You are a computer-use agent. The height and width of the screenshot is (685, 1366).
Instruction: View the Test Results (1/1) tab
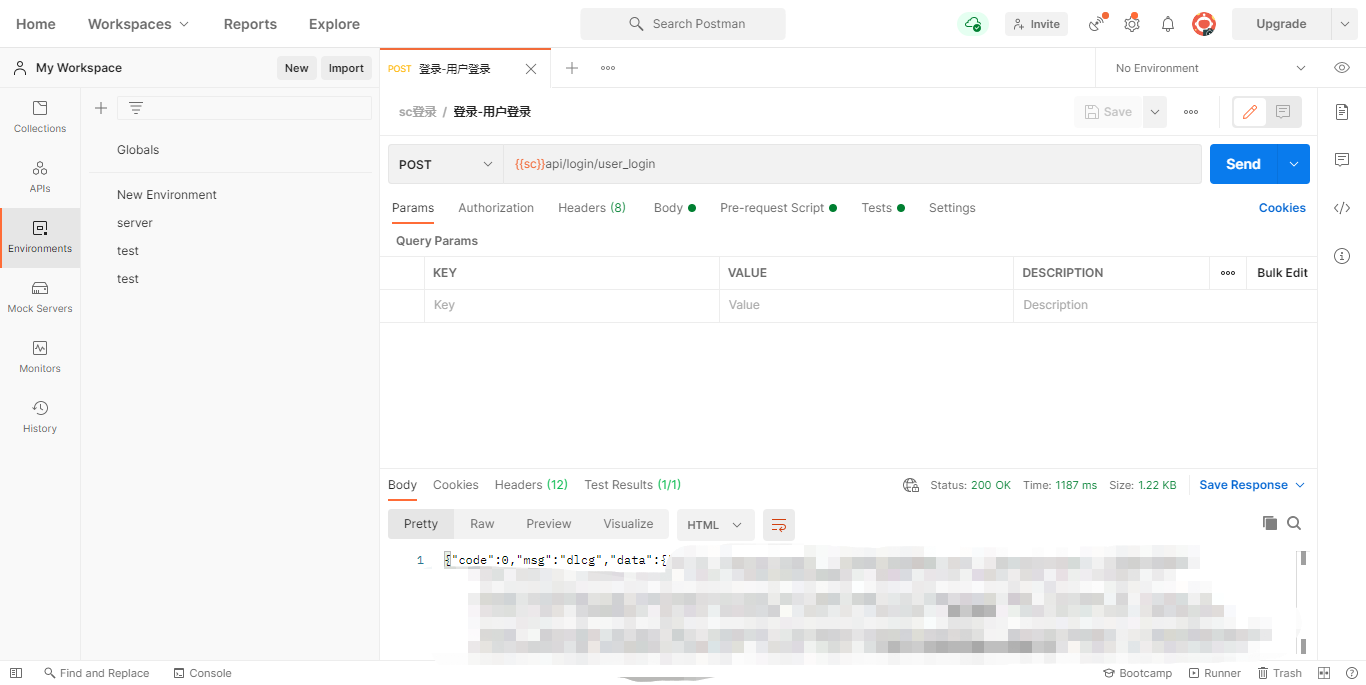(633, 485)
